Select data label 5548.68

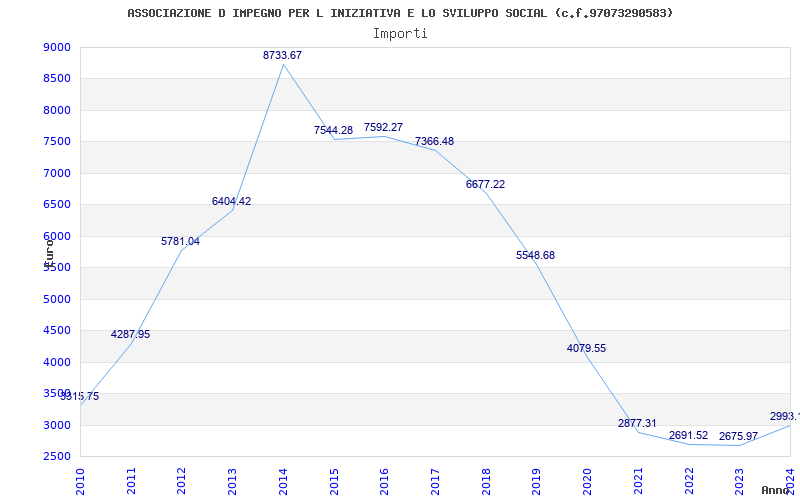click(535, 255)
